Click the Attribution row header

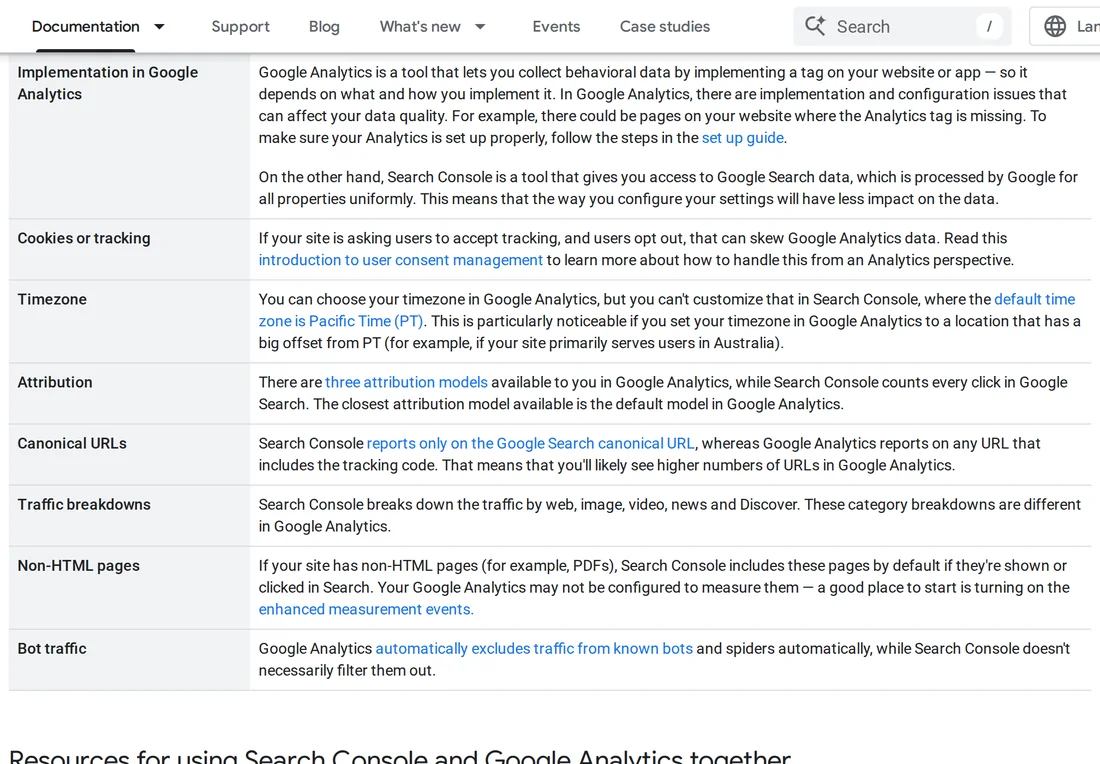128,394
